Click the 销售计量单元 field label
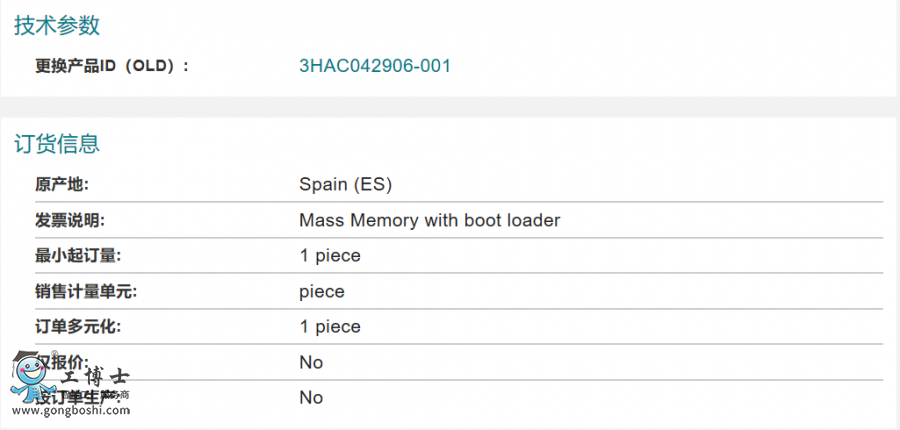Screen dimensions: 900x430 pos(86,292)
